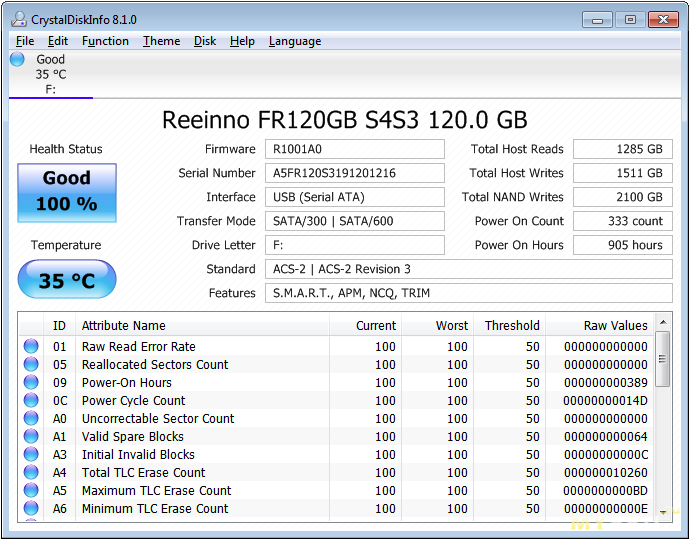
Task: Click the status orb beside Minimum TLC Erase Count
Action: tap(31, 509)
